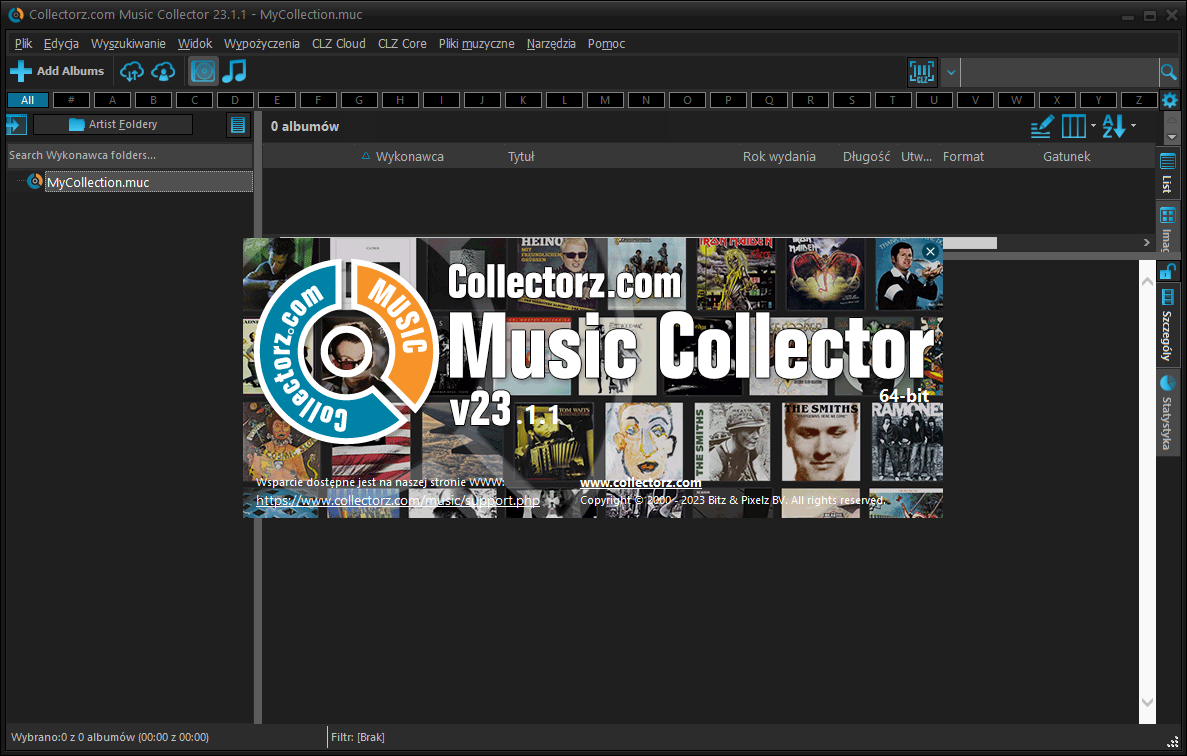Open the search box dropdown arrow
1187x756 pixels.
pos(951,73)
